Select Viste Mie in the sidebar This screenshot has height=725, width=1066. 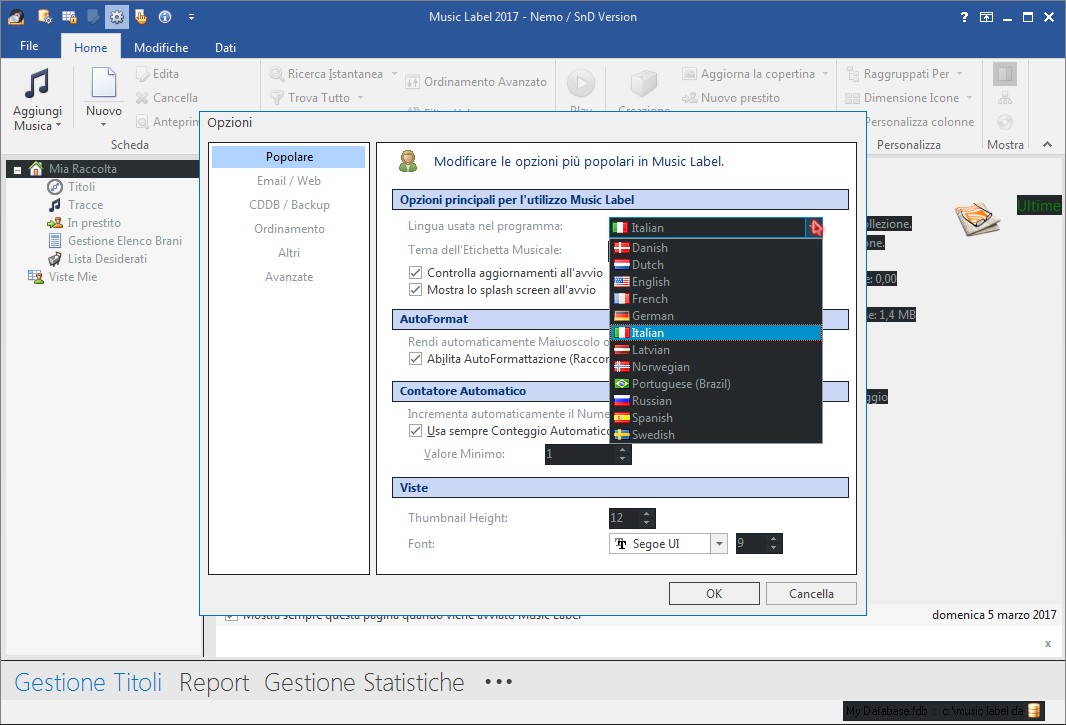[x=73, y=277]
